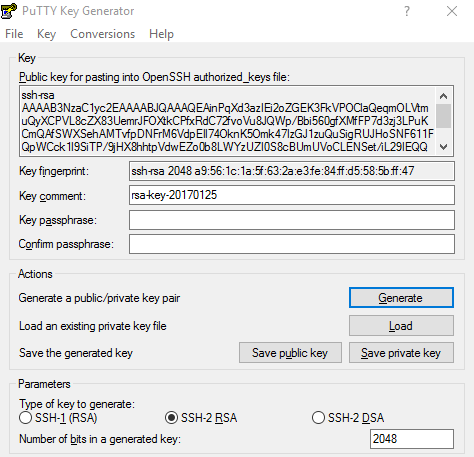This screenshot has height=457, width=474.
Task: Click the question mark help icon
Action: (407, 11)
